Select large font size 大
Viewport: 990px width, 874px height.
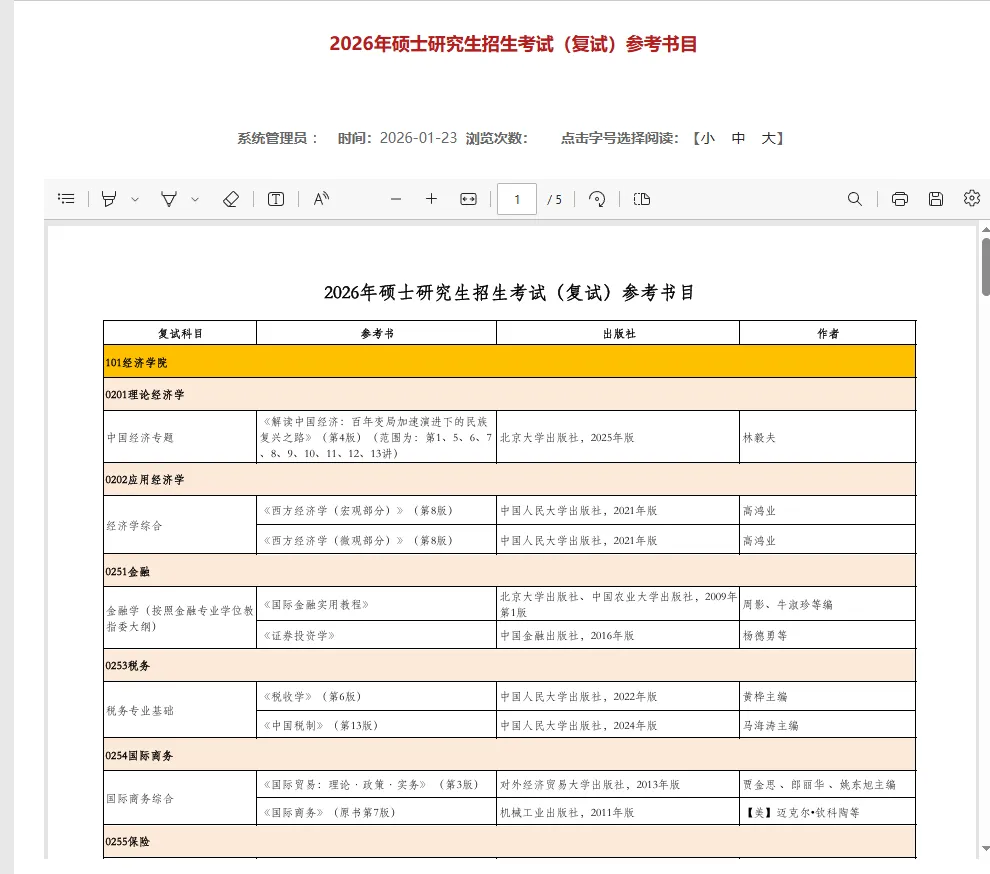tap(768, 138)
